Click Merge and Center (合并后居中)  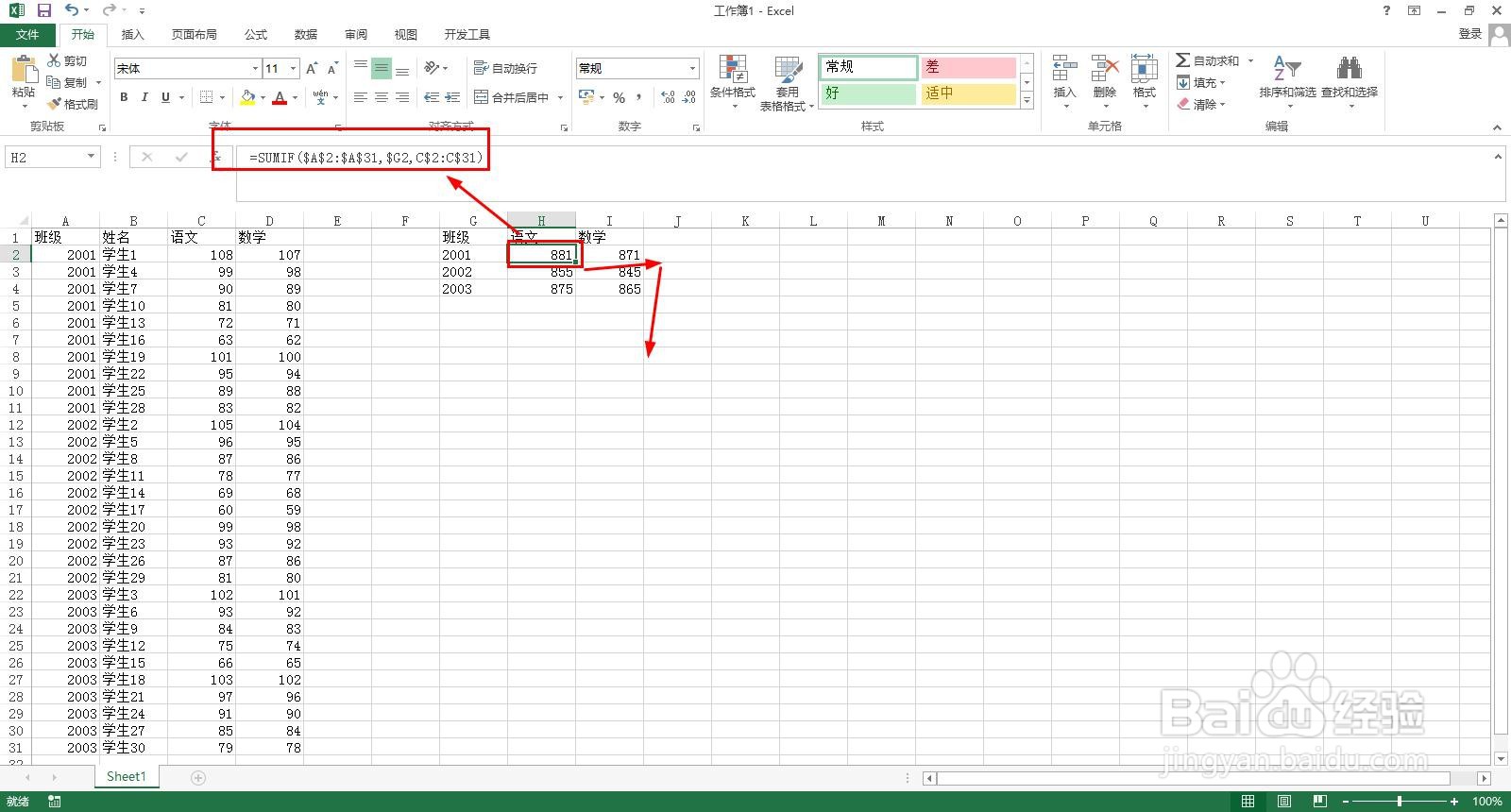511,96
